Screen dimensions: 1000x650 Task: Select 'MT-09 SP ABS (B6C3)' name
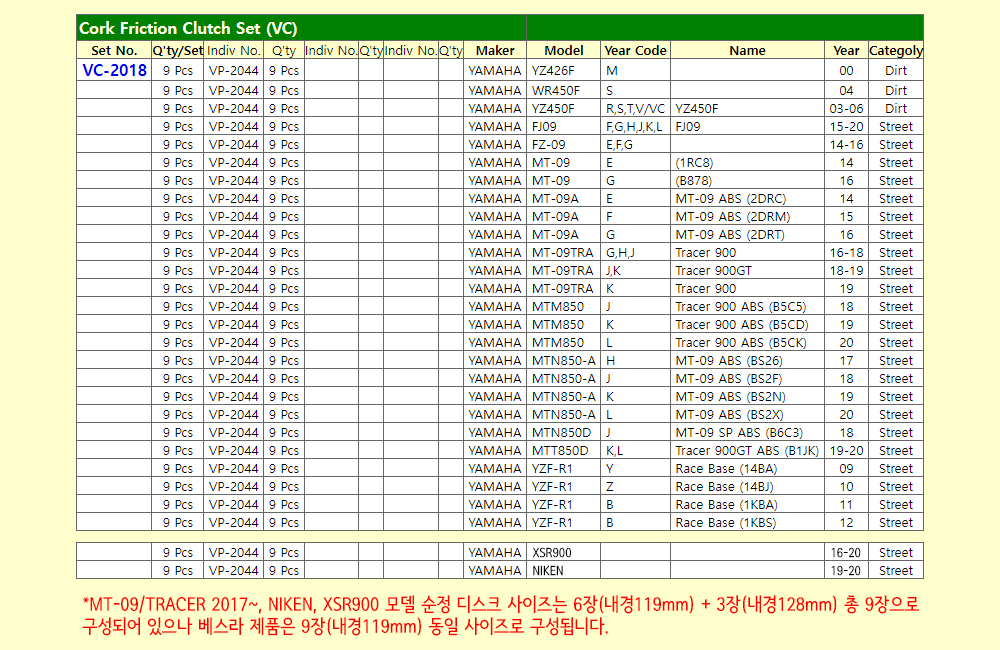pyautogui.click(x=740, y=432)
